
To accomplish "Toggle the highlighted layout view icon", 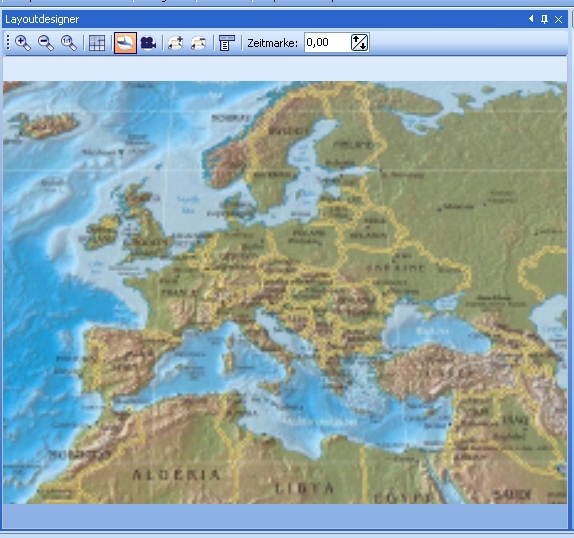I will click(125, 43).
